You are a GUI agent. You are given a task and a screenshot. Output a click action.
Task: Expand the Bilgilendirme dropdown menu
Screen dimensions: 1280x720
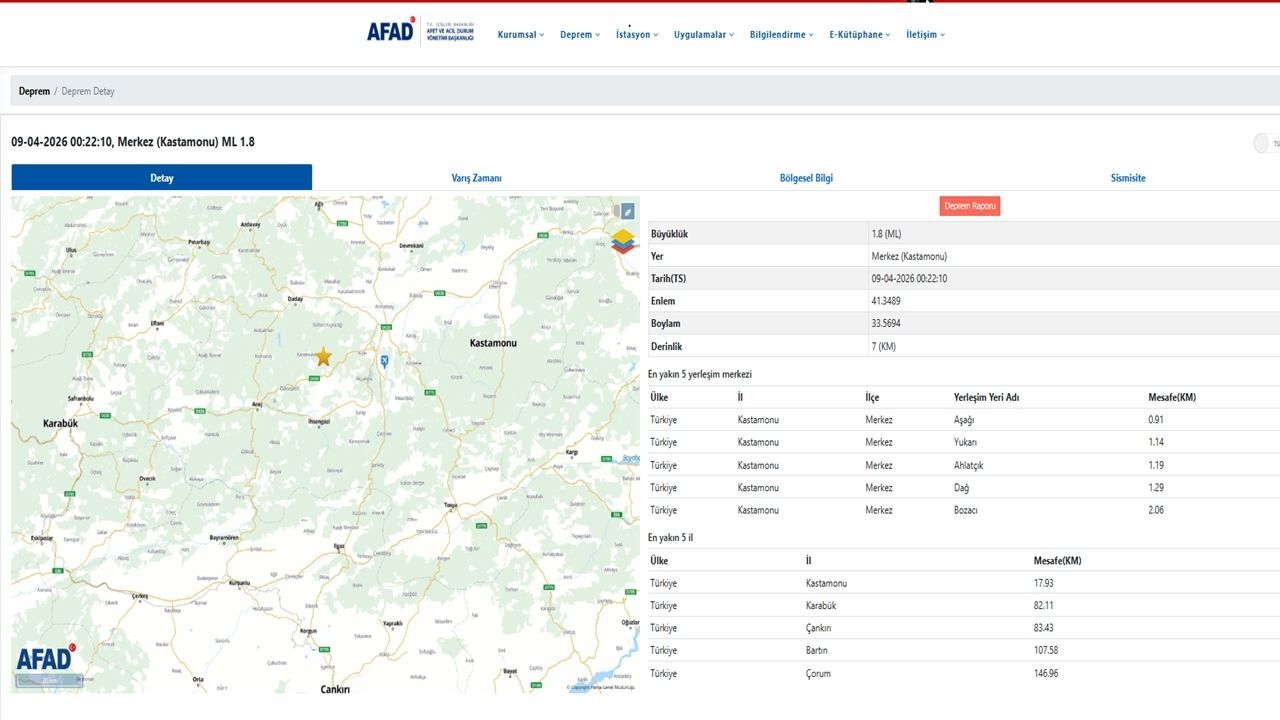click(x=782, y=35)
